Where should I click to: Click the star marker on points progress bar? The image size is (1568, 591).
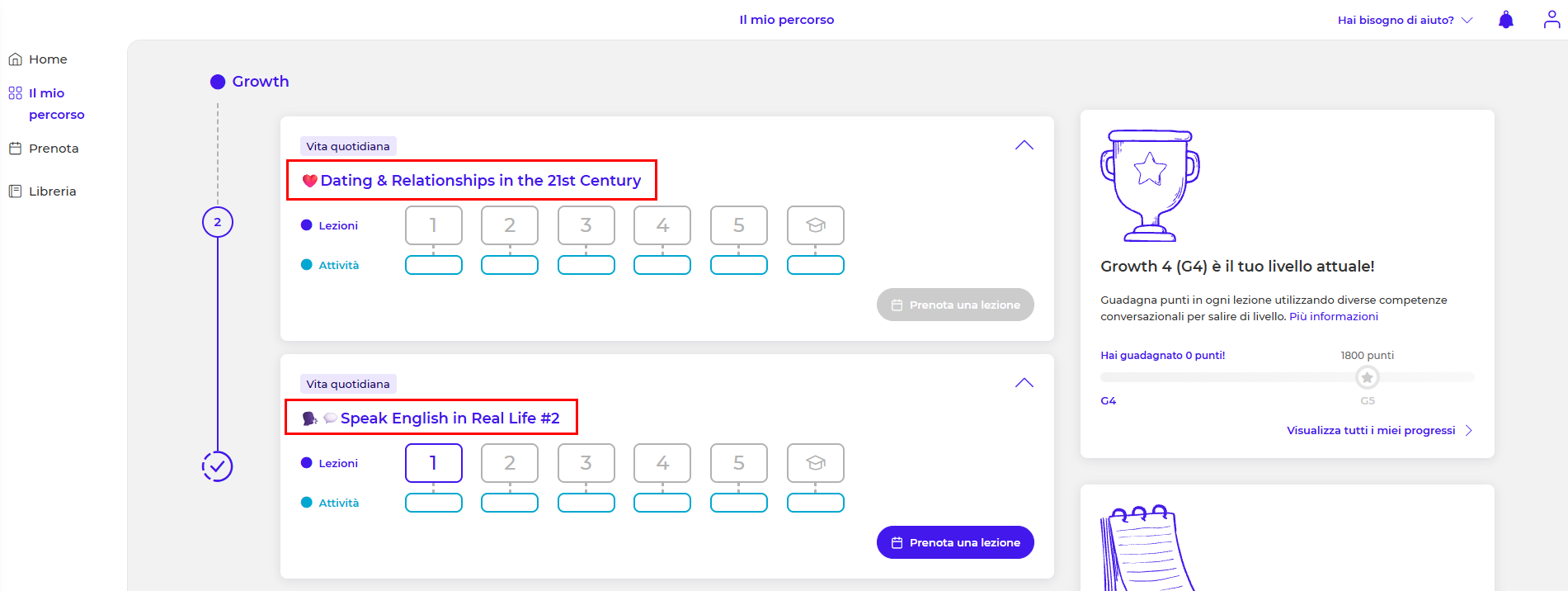(1367, 377)
